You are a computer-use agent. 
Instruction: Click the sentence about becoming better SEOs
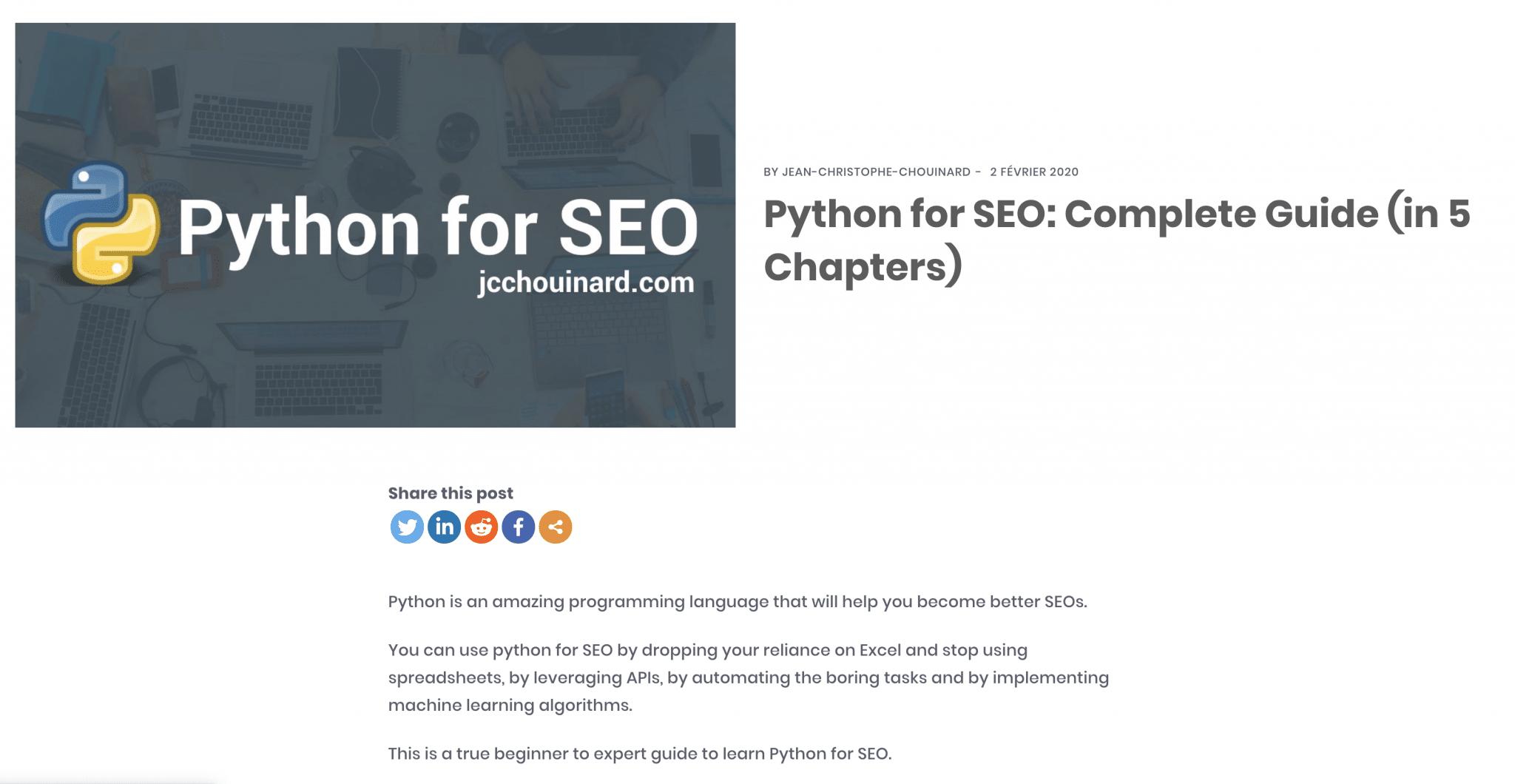coord(738,602)
